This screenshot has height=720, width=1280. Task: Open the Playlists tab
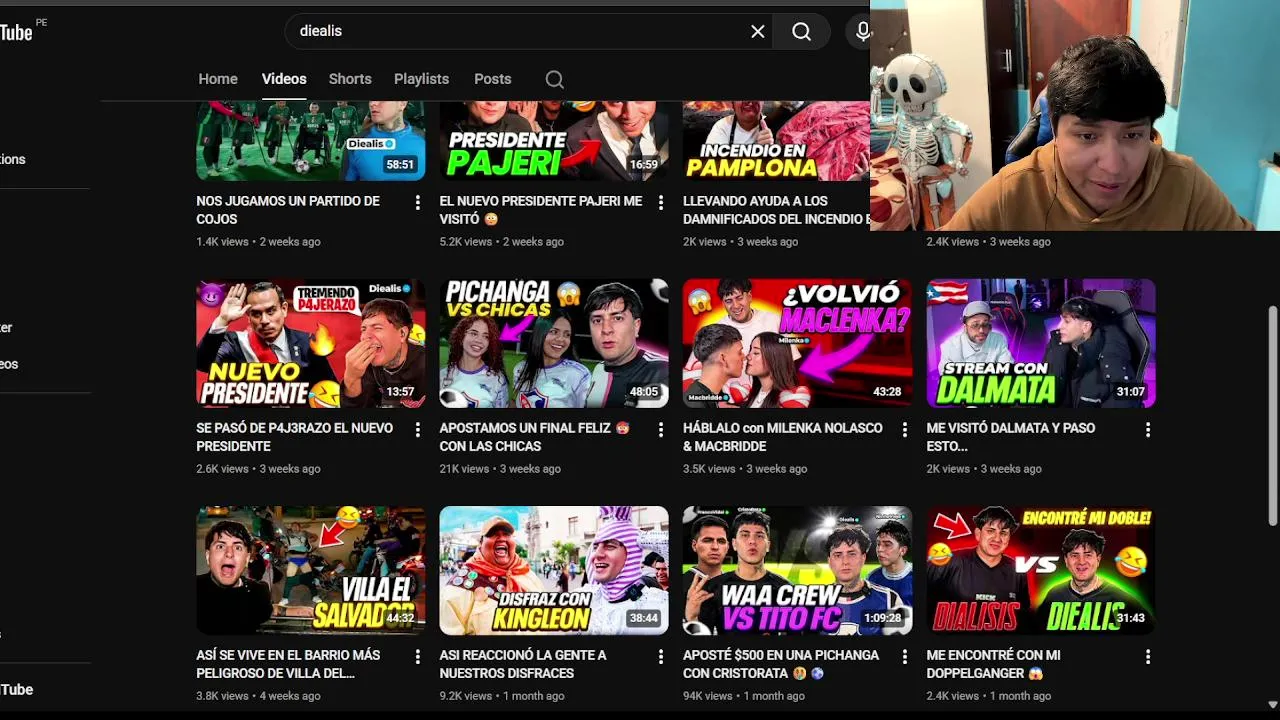[x=421, y=79]
